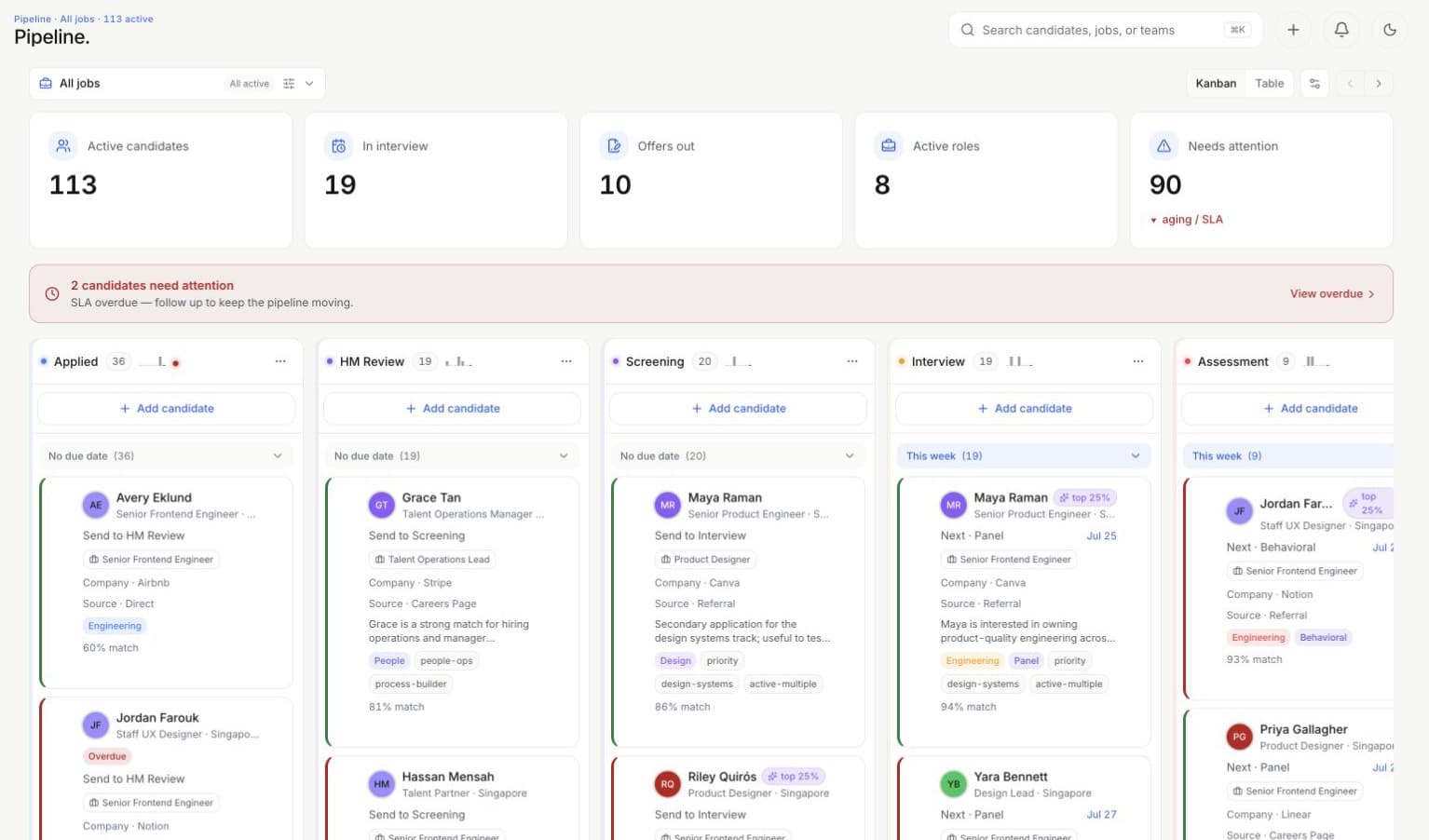This screenshot has height=840, width=1429.
Task: Click the Jul 27 date on Yara Bennett card
Action: click(x=1101, y=815)
